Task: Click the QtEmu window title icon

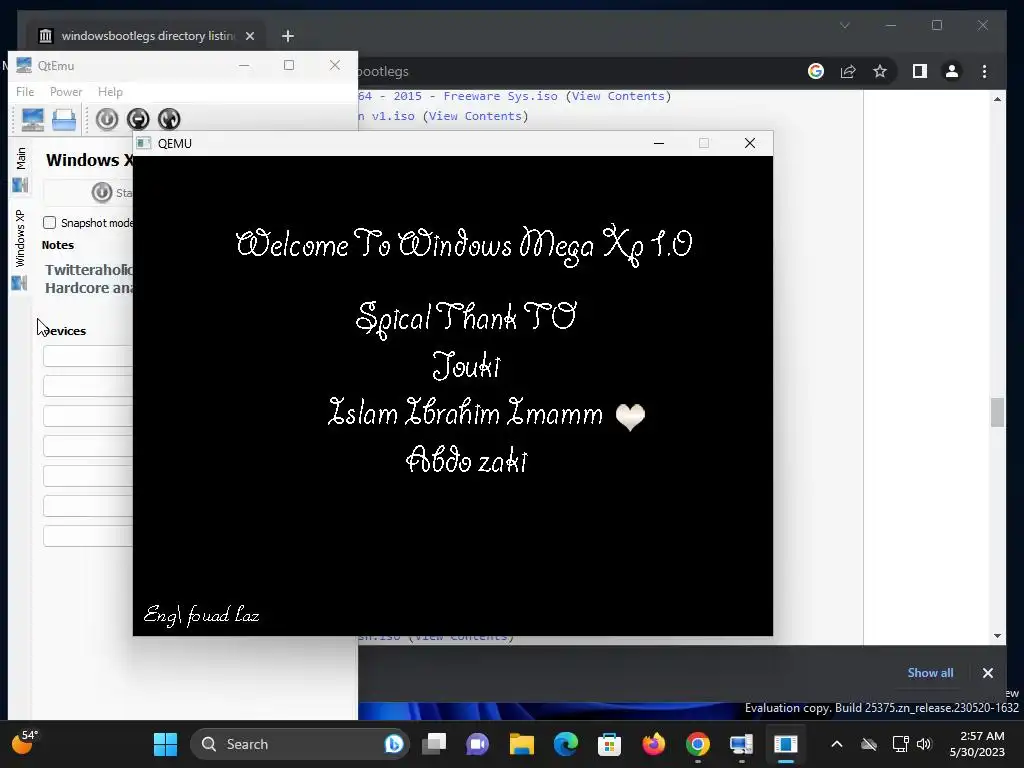Action: [x=24, y=65]
